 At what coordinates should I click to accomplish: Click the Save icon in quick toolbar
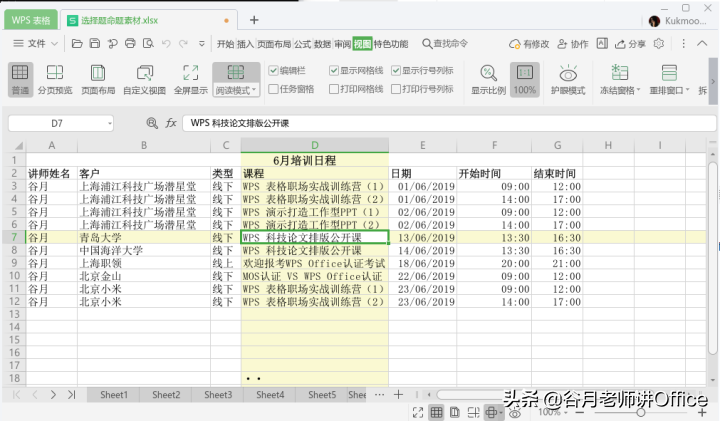pyautogui.click(x=95, y=44)
